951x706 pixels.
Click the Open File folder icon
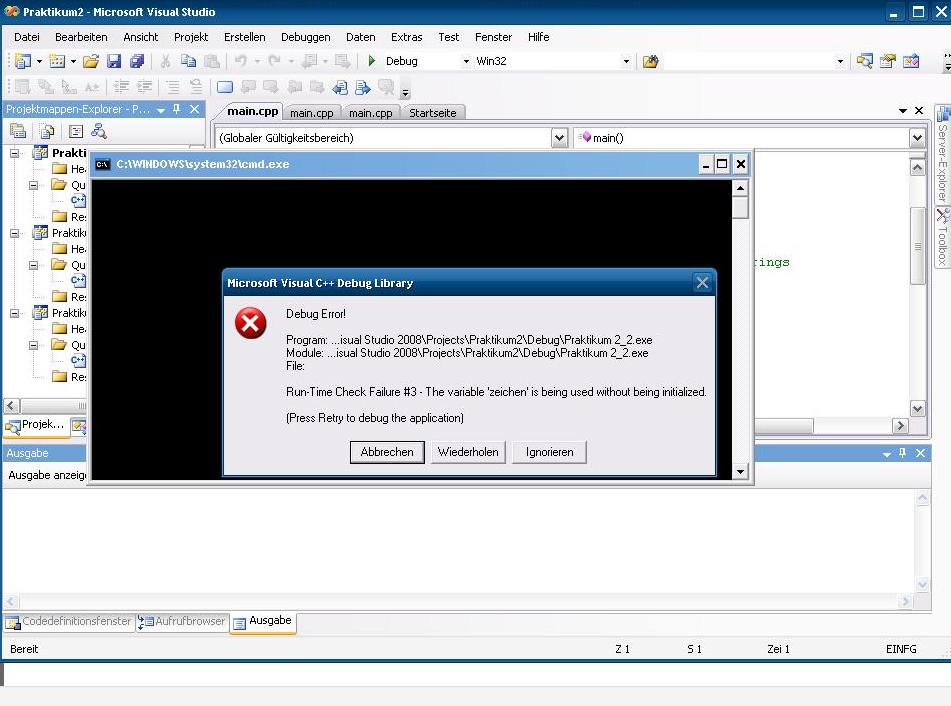91,61
